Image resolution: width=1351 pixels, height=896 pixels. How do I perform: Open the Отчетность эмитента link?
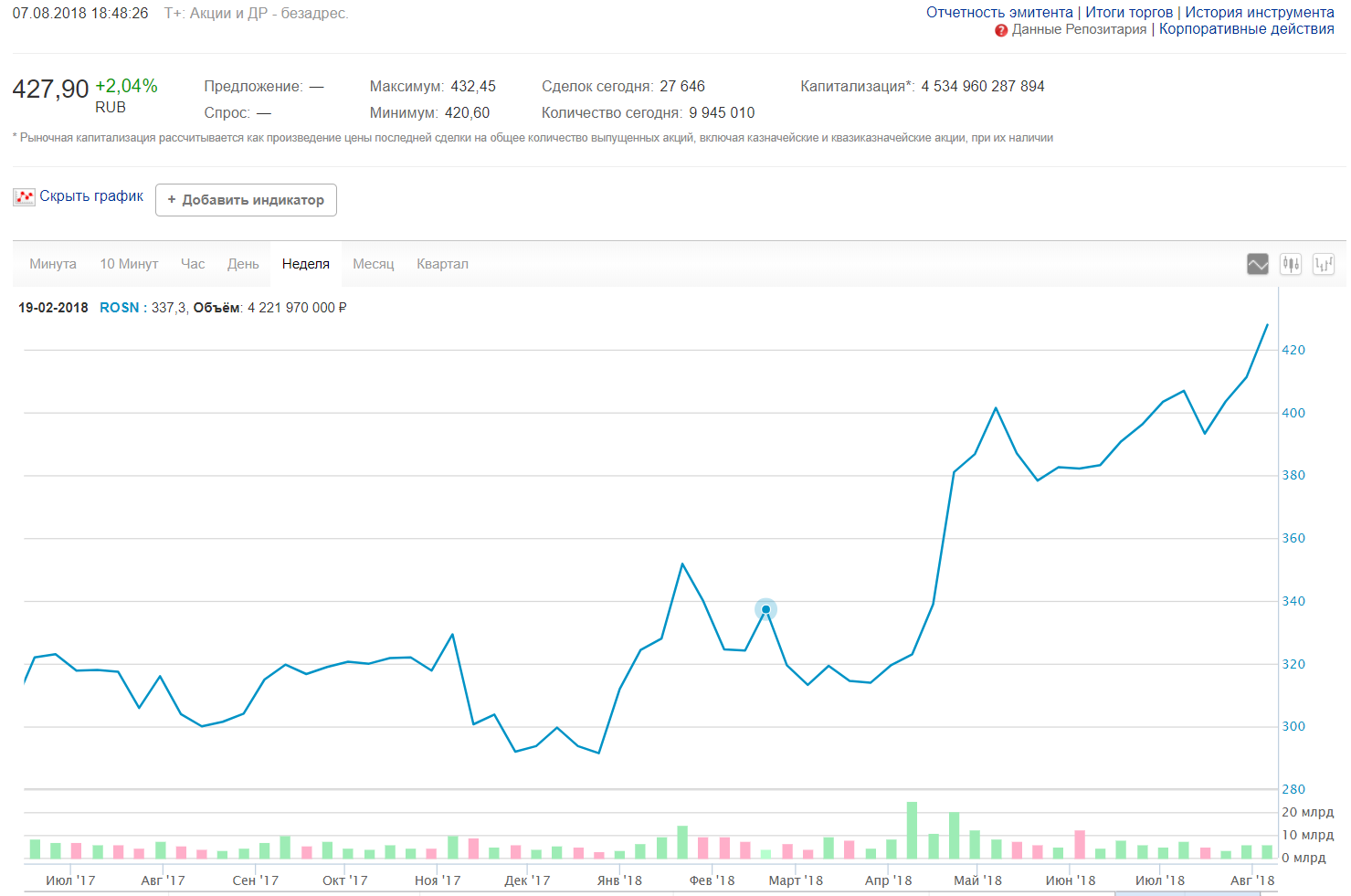pos(999,13)
